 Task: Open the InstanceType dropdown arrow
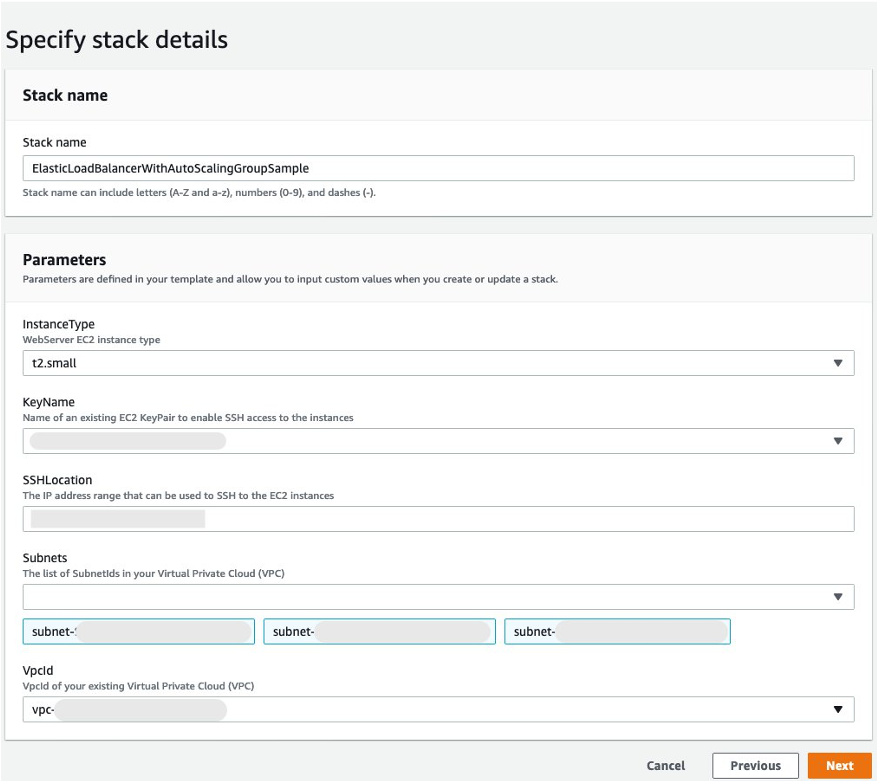pos(839,362)
